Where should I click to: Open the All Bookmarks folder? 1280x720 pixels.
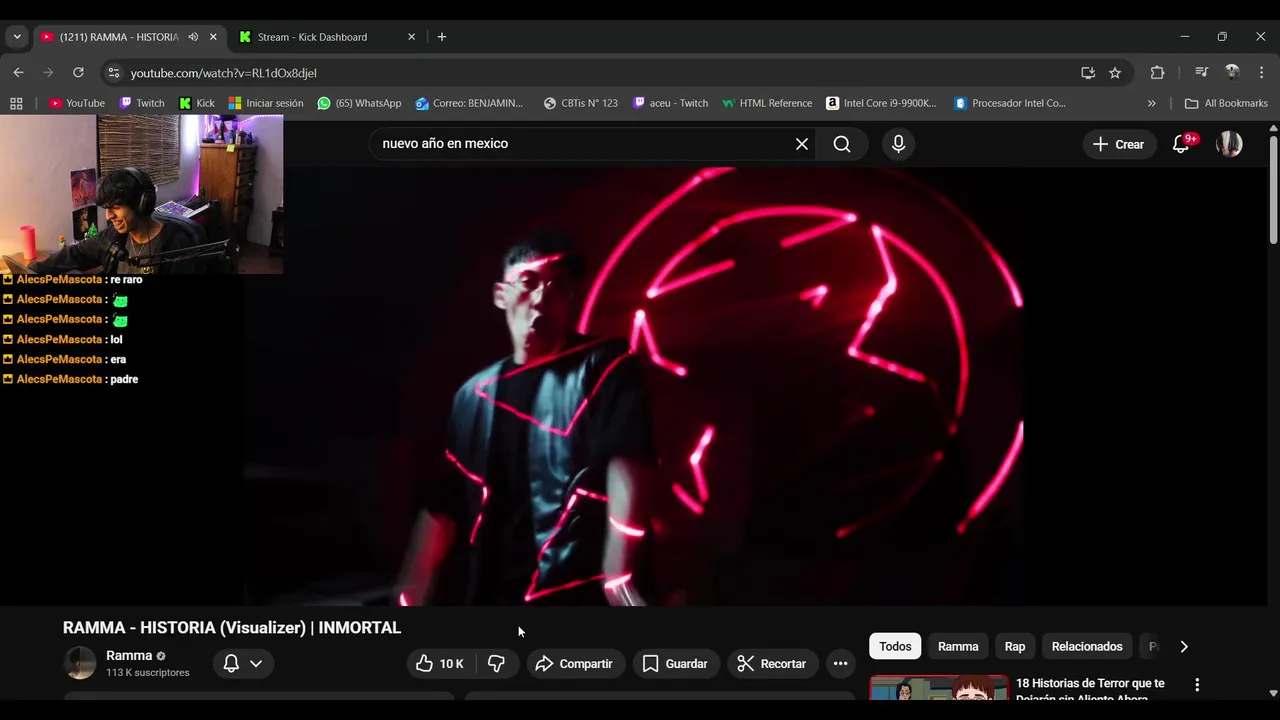(x=1226, y=103)
